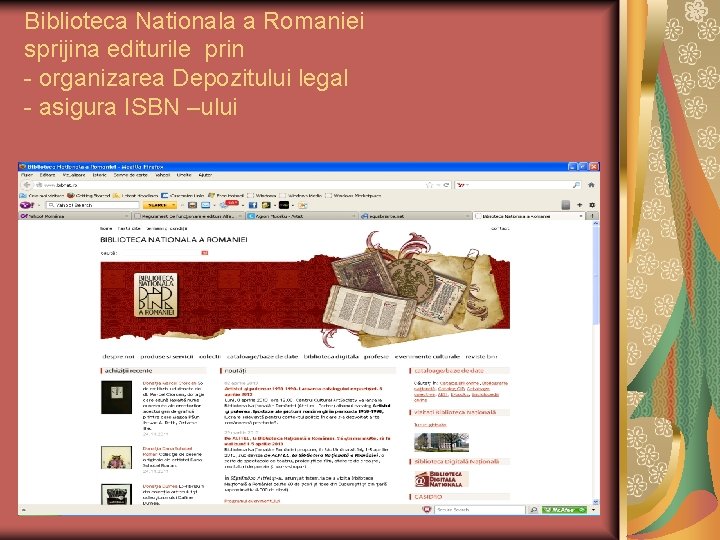Open the Free Hotmail bookmark

click(226, 196)
